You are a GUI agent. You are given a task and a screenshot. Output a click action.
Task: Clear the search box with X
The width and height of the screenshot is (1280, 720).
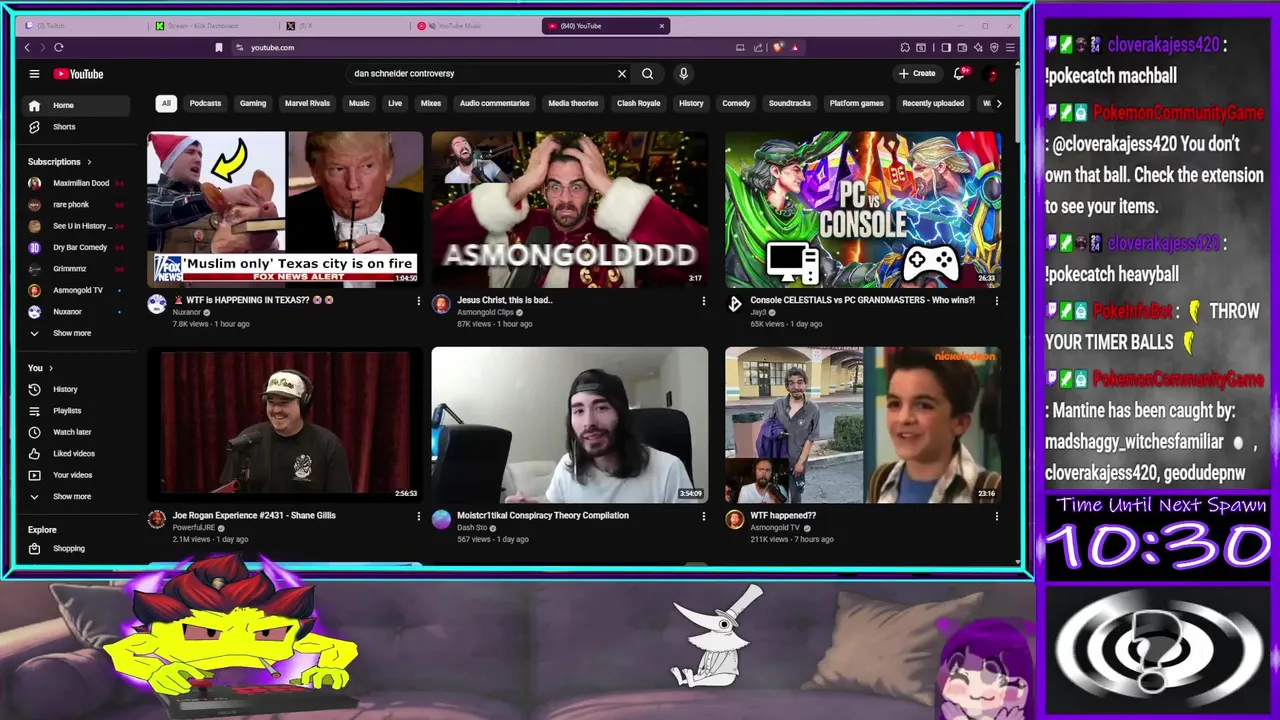point(622,74)
